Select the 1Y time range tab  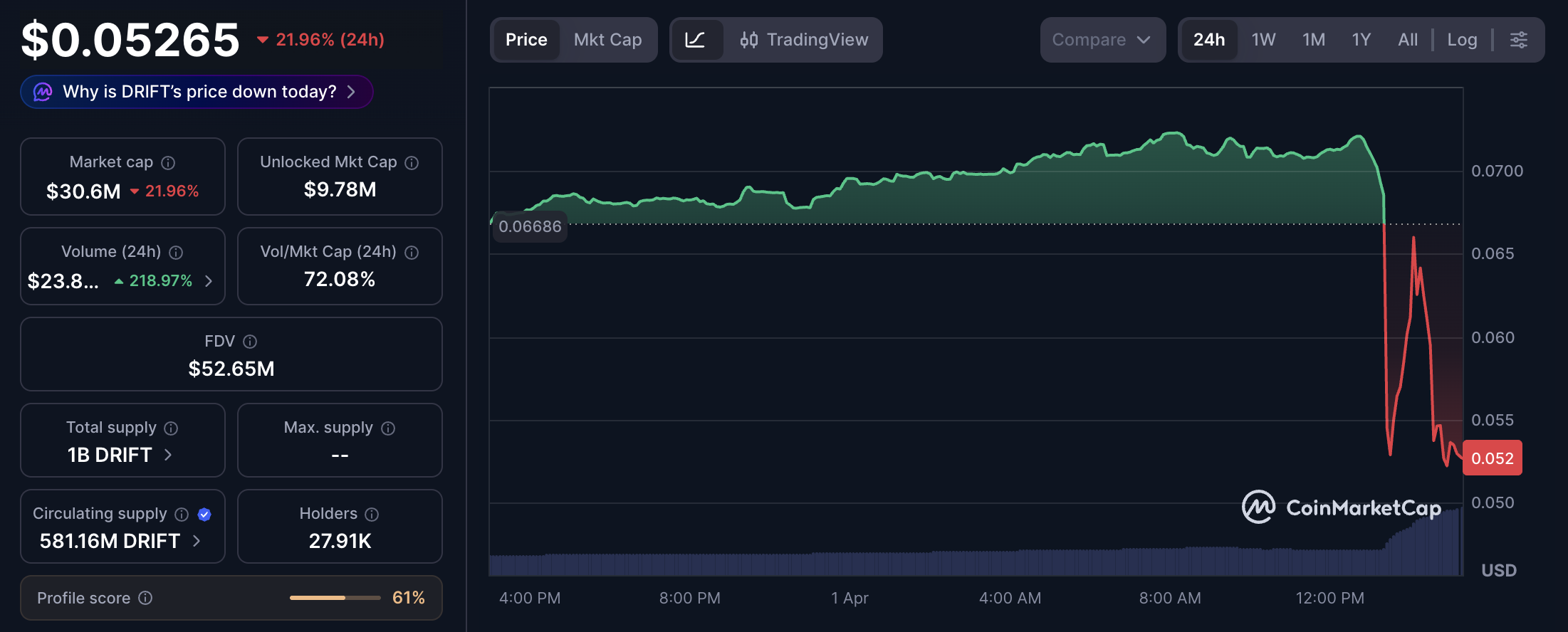(1361, 40)
